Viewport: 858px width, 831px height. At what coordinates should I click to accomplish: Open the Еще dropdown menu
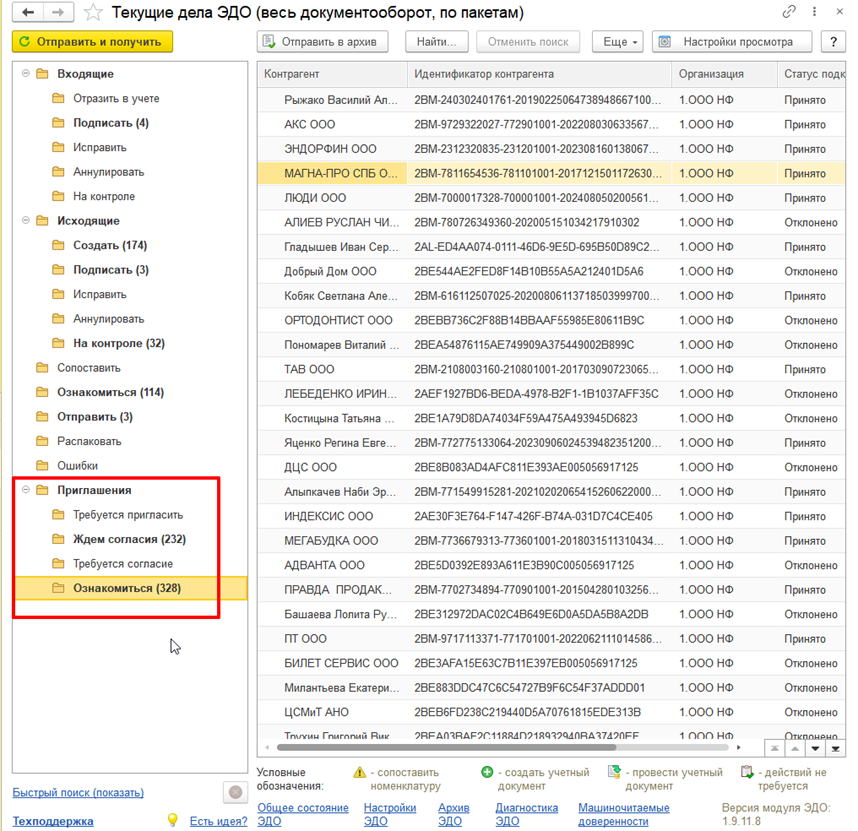pos(618,42)
